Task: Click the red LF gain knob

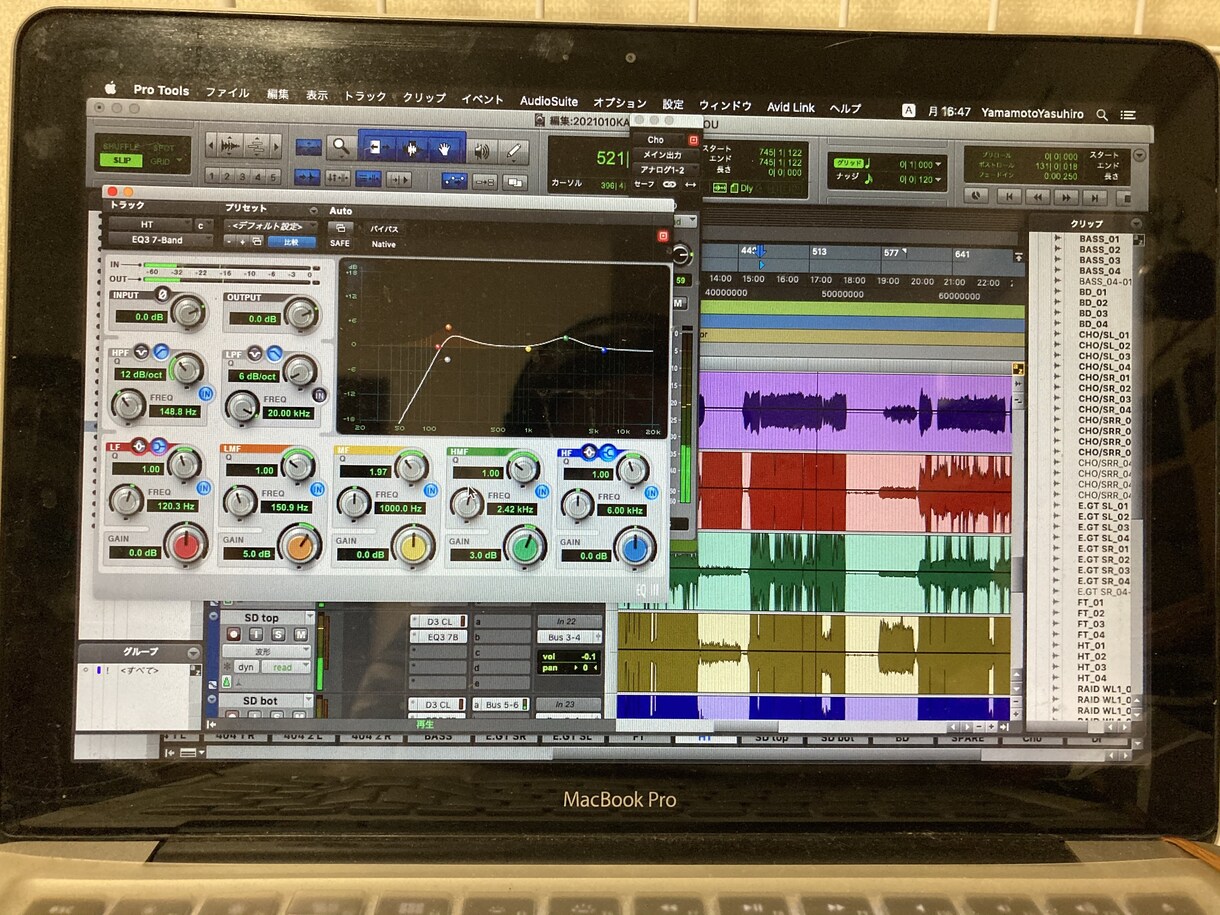Action: coord(185,546)
